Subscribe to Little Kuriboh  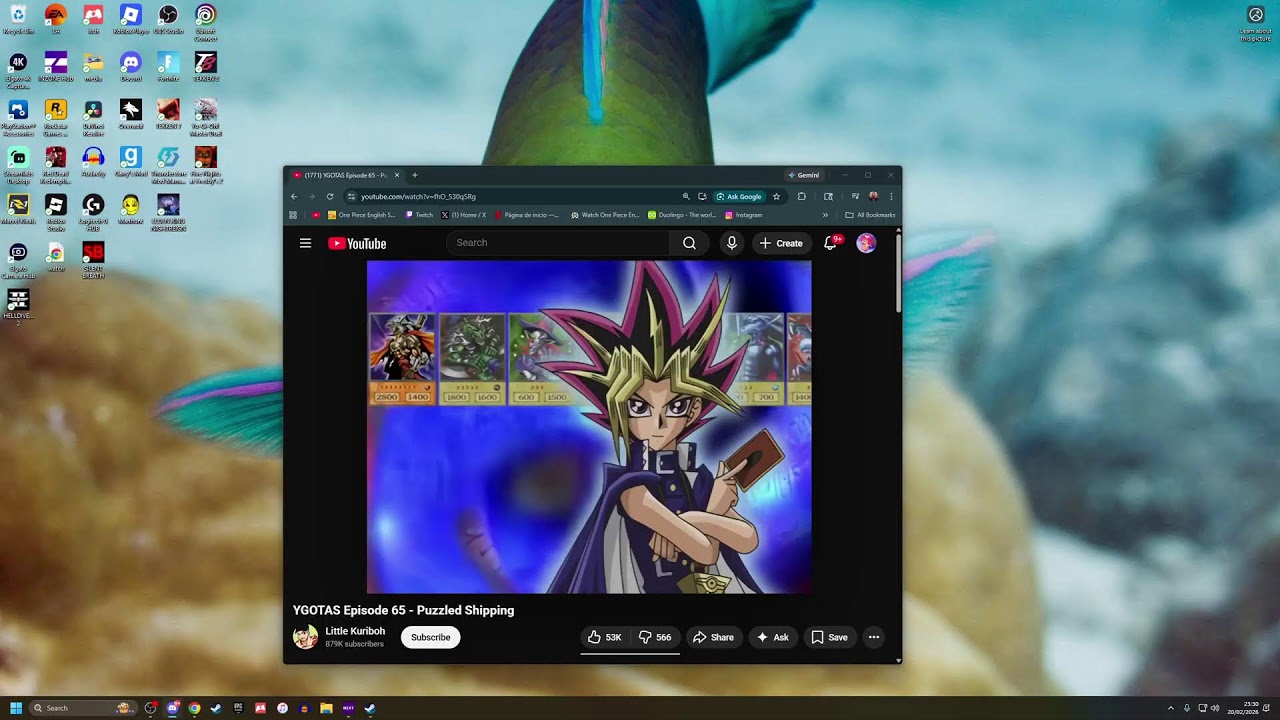tap(431, 637)
